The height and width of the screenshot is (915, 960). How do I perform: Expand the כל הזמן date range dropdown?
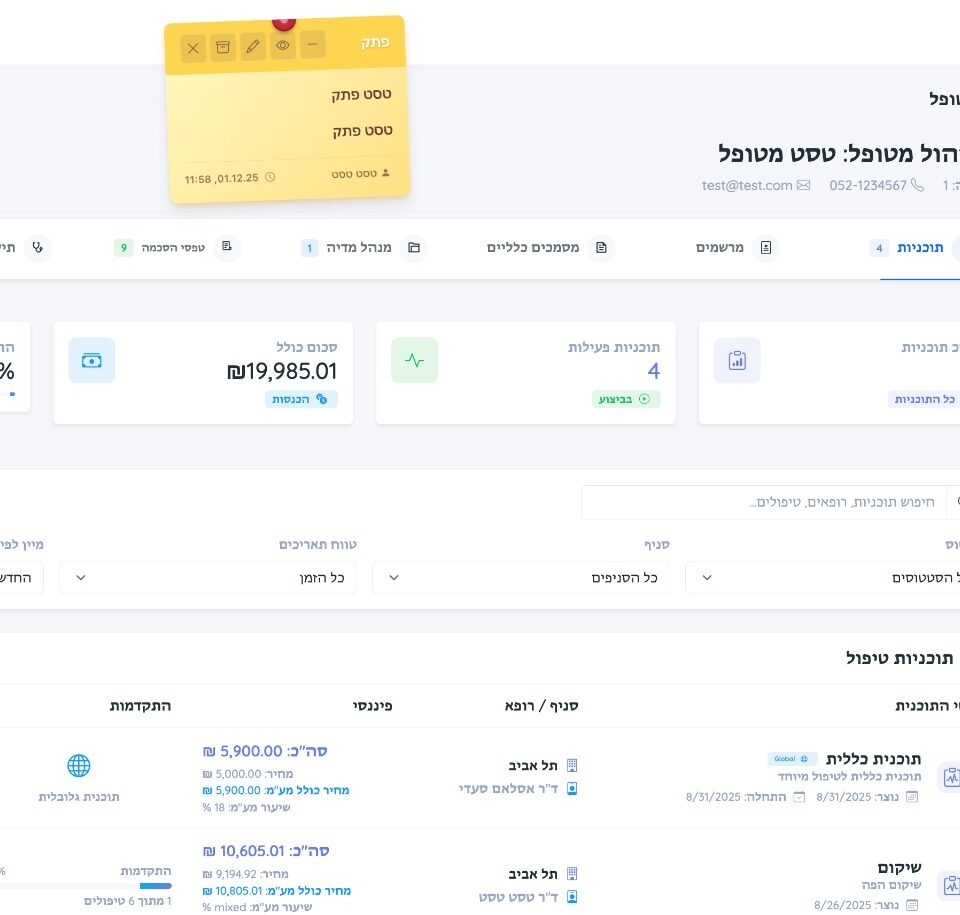point(208,577)
